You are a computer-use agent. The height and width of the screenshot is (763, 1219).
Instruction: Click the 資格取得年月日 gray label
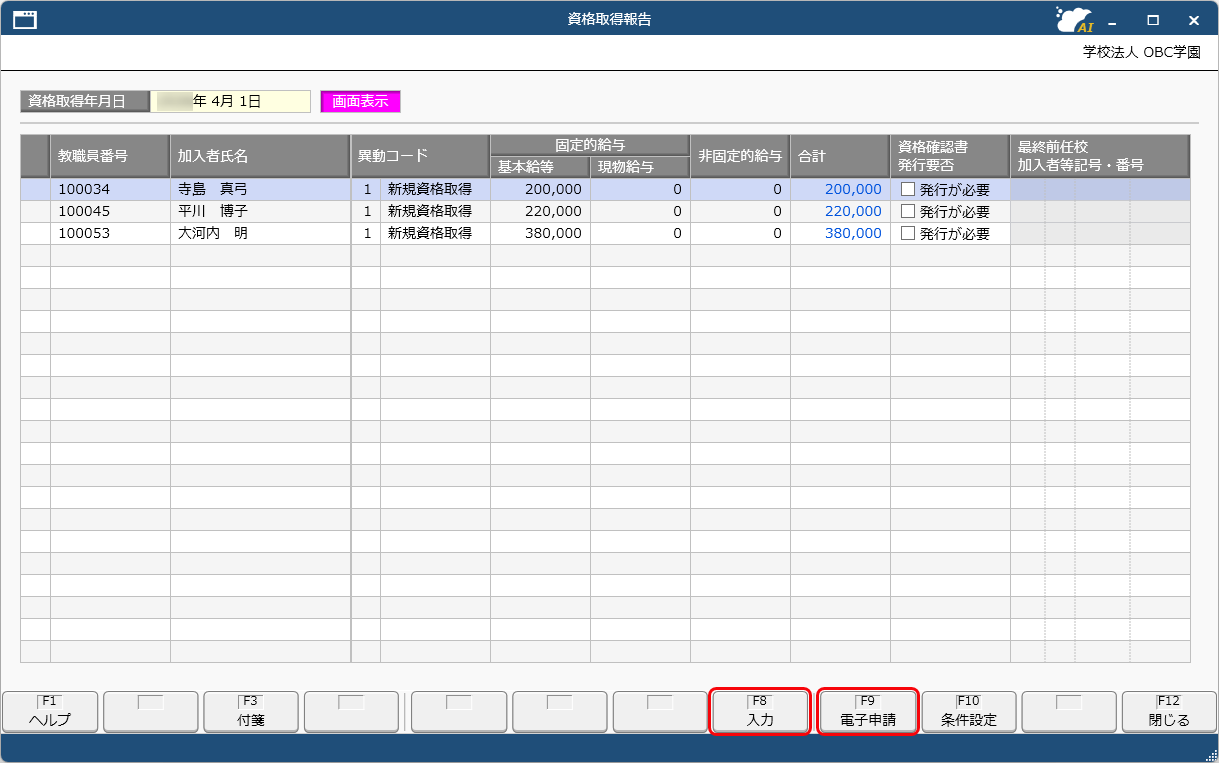tap(84, 101)
